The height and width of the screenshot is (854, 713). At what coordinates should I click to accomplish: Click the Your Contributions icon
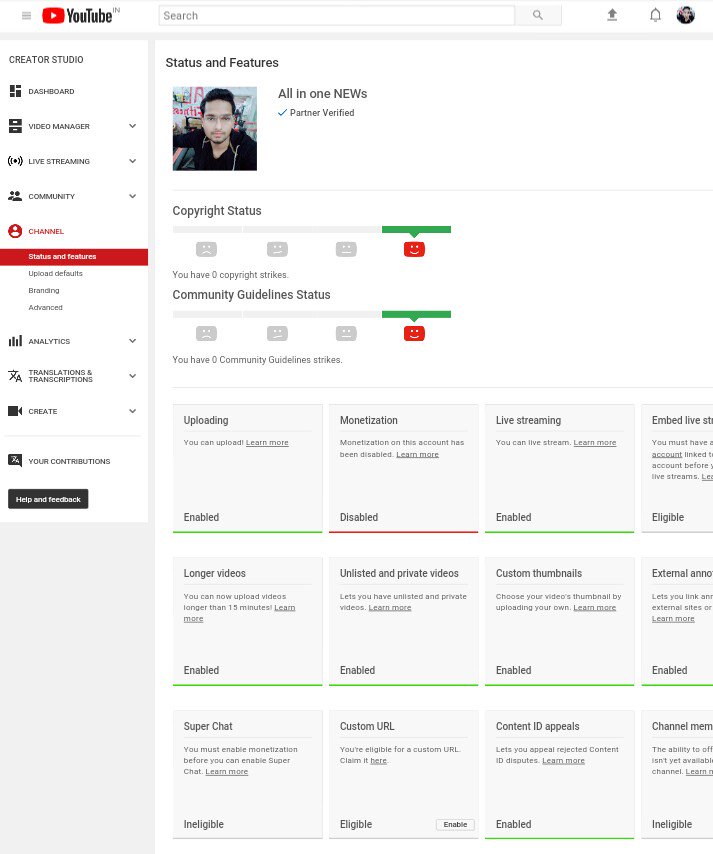pos(15,461)
